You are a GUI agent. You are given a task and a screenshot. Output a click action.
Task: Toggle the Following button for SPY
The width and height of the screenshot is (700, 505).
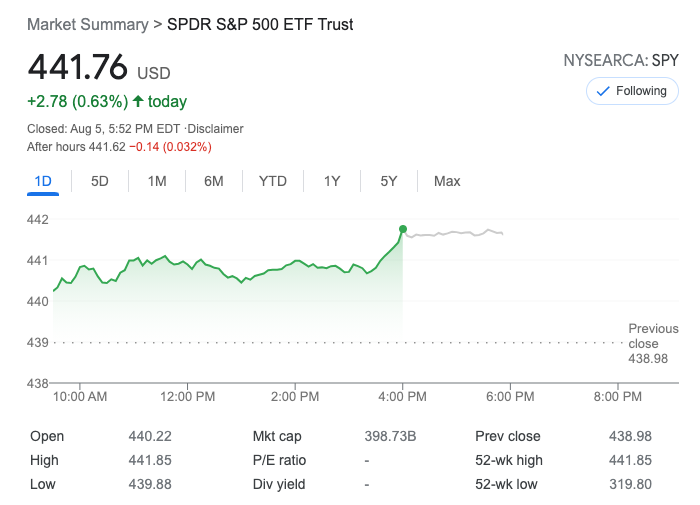point(632,91)
